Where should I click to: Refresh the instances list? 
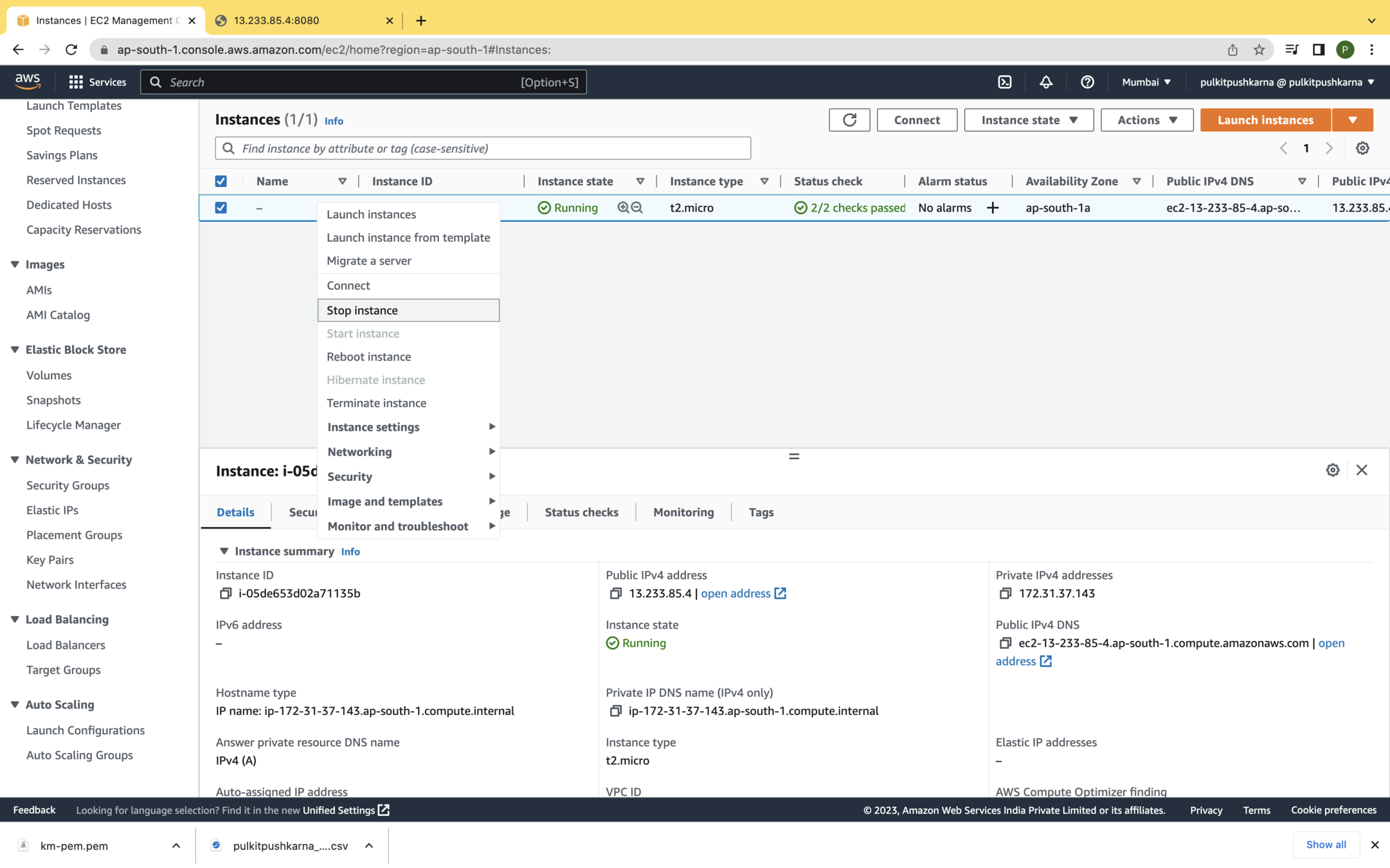[x=849, y=120]
